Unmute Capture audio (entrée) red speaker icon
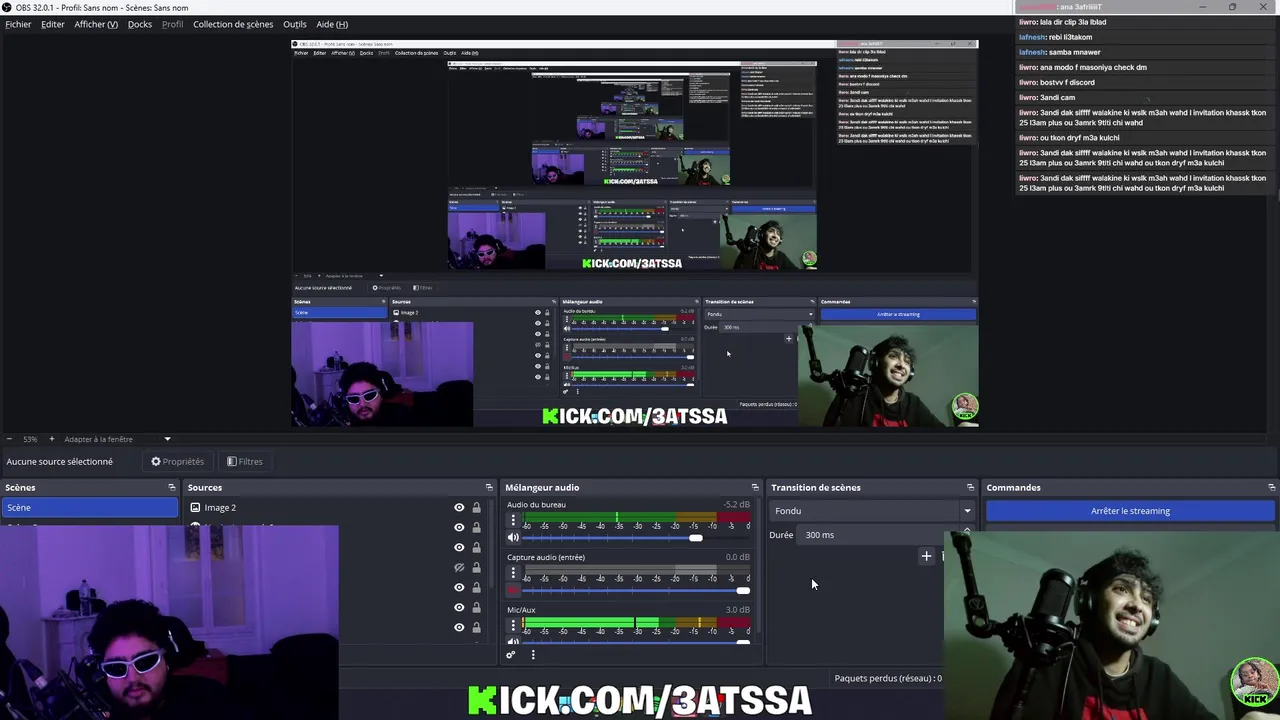 coord(513,590)
